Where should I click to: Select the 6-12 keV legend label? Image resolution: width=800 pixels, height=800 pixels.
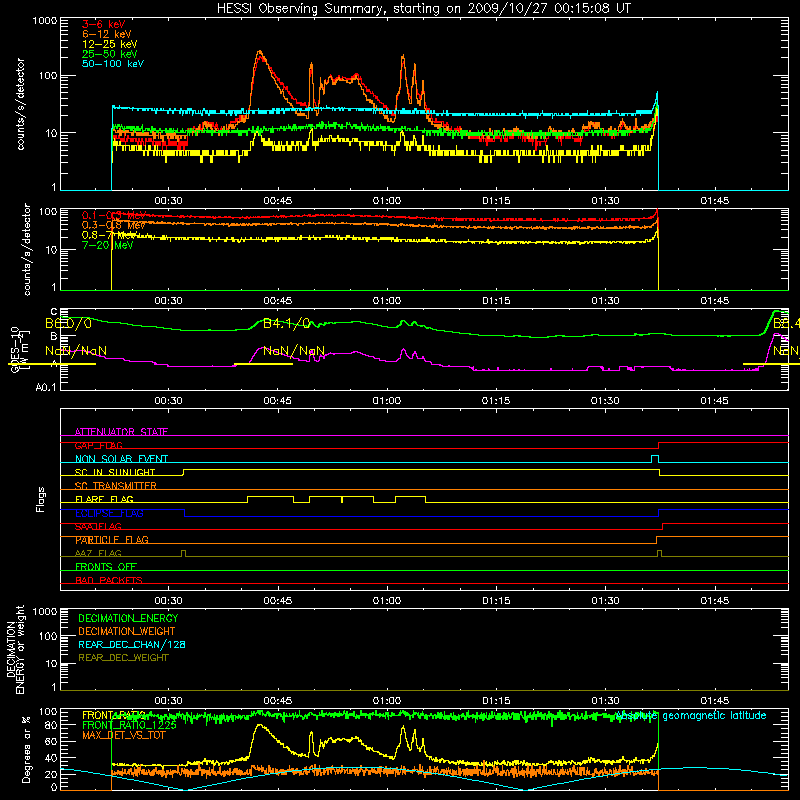click(x=107, y=34)
